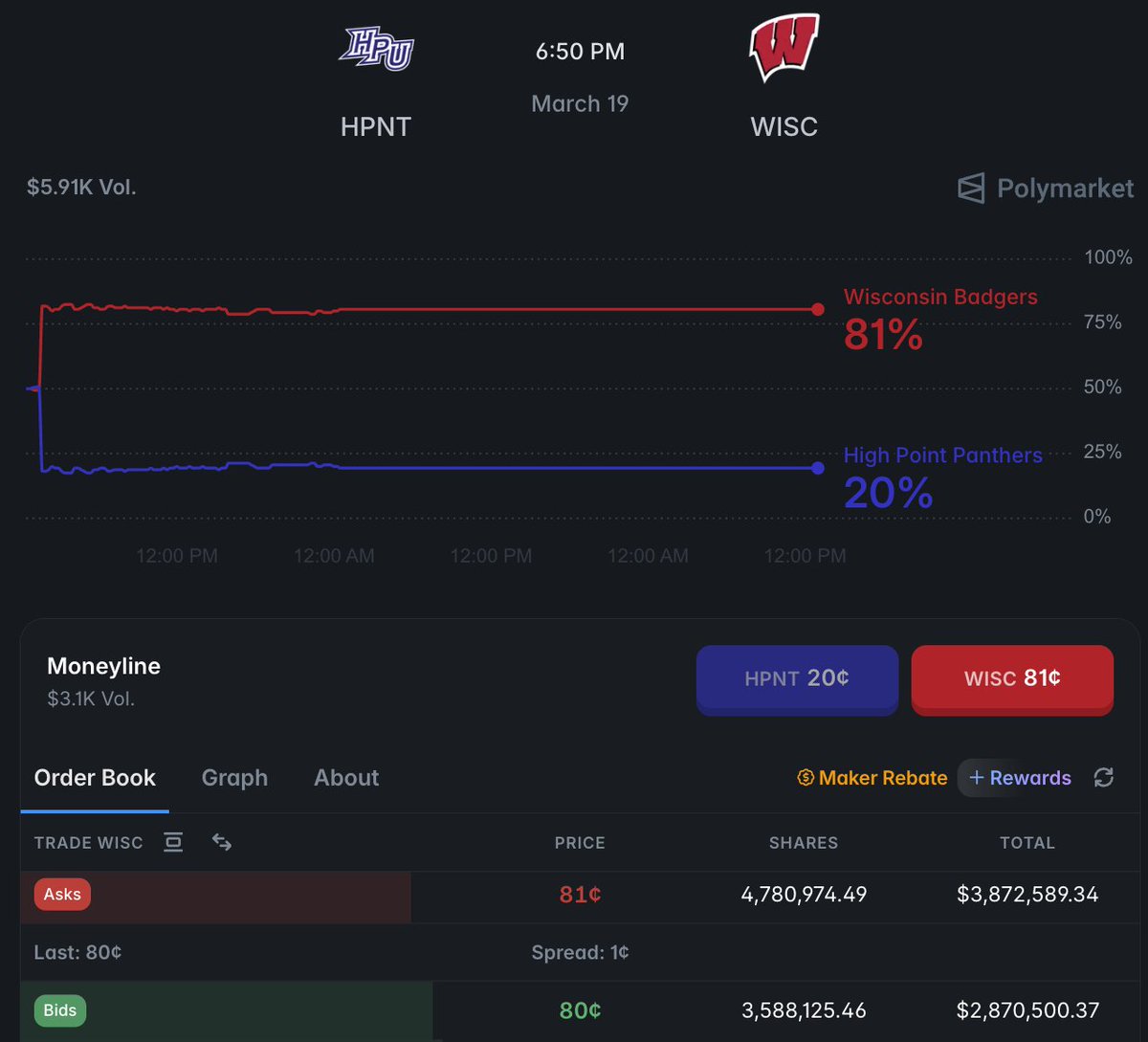1148x1042 pixels.
Task: Click the 6:50 PM game time
Action: pos(580,52)
